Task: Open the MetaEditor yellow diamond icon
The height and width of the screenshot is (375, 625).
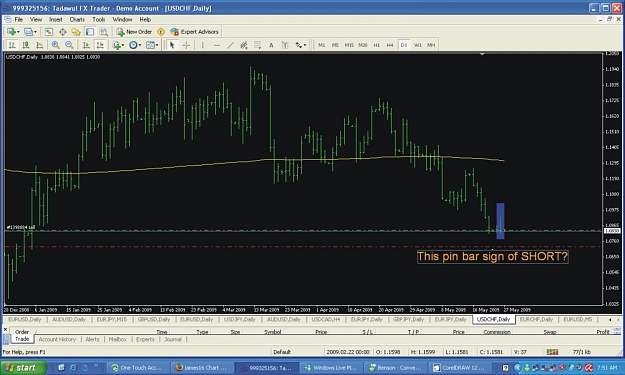Action: point(161,32)
